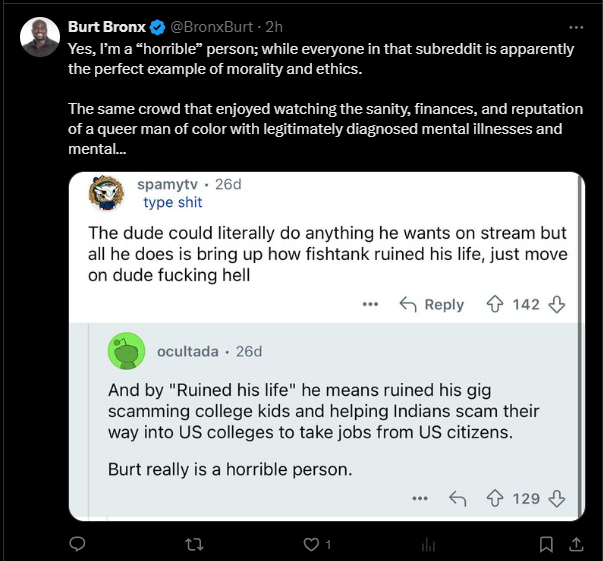
Task: Open more options on ocultada's comment
Action: tap(420, 499)
